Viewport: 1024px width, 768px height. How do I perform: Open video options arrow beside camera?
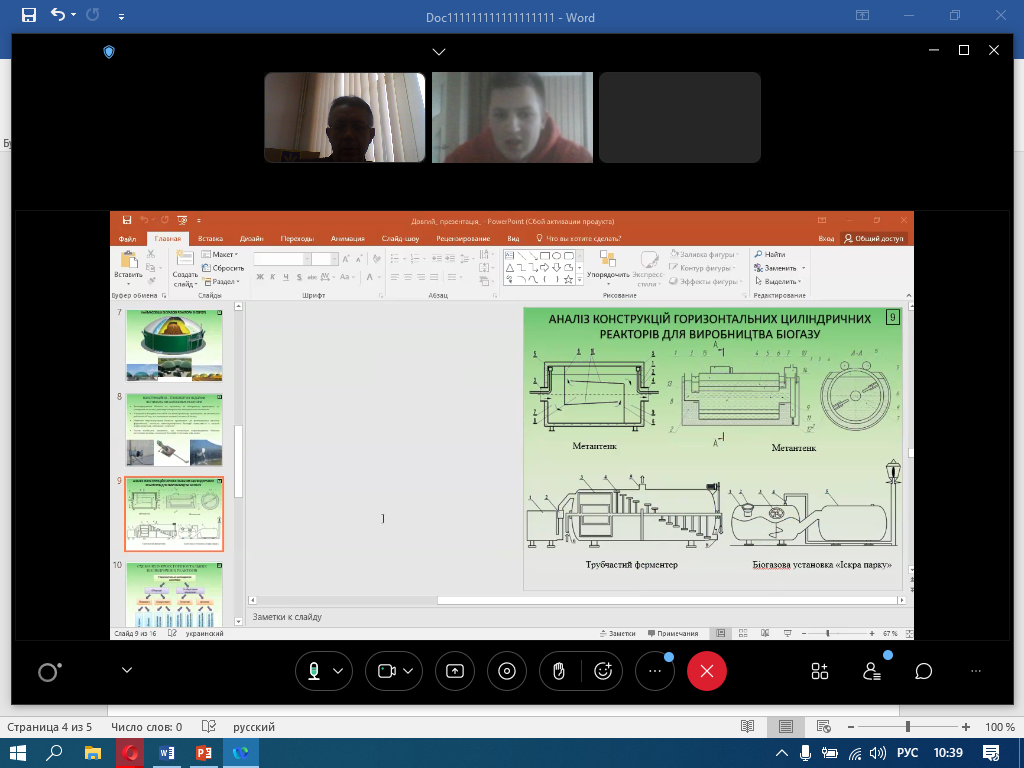click(408, 671)
